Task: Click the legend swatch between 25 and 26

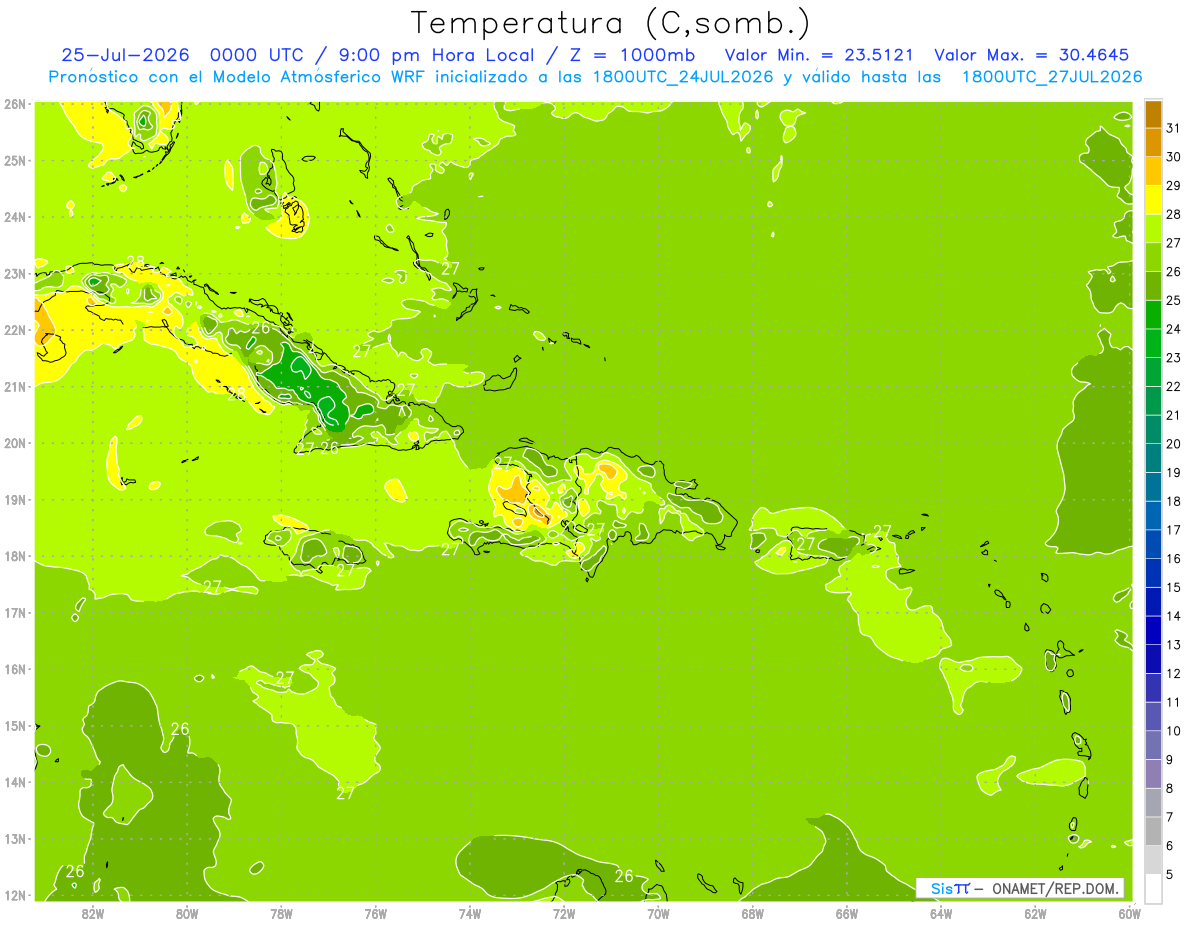Action: pos(1153,286)
